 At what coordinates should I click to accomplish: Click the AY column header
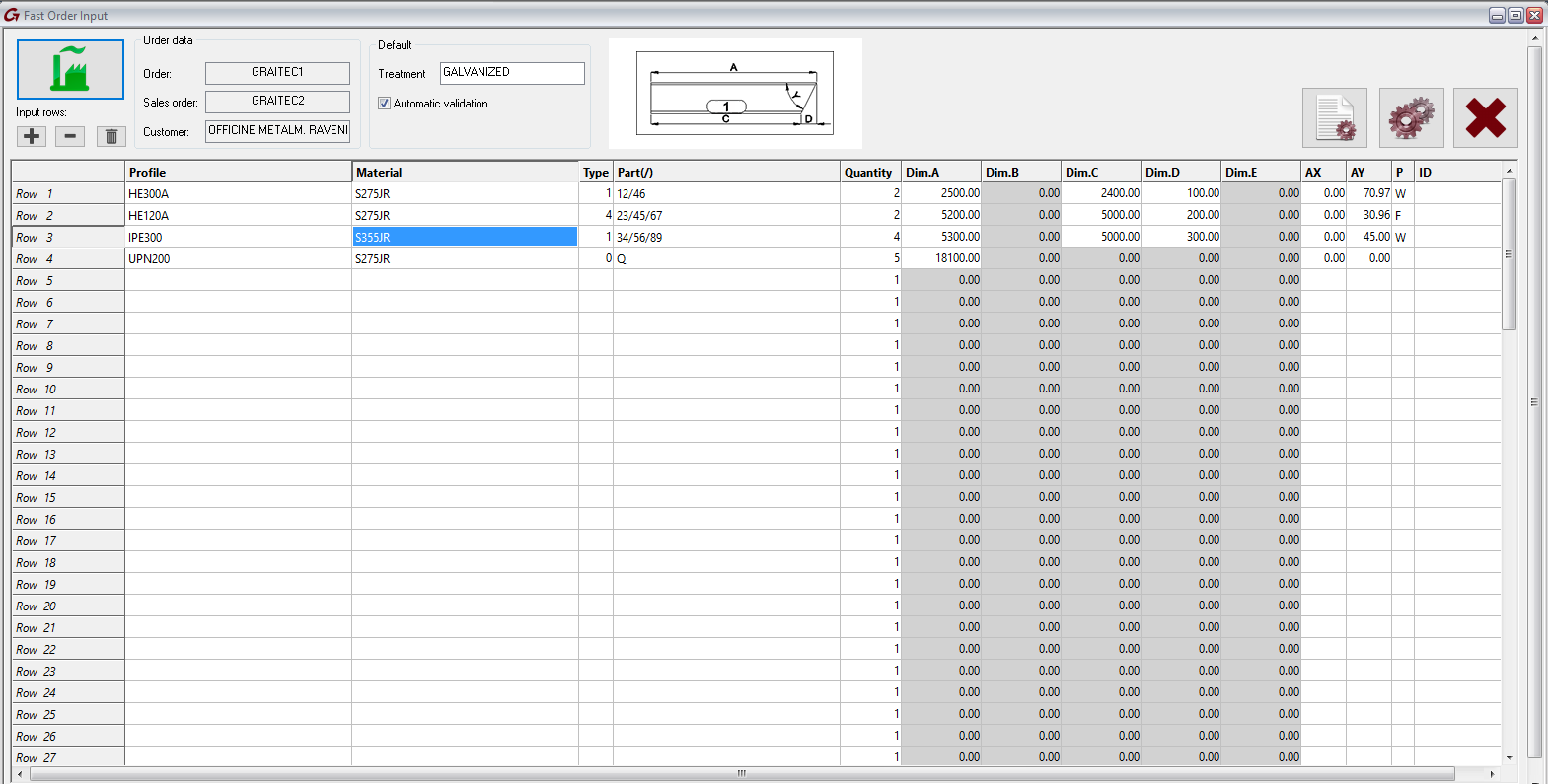1368,172
